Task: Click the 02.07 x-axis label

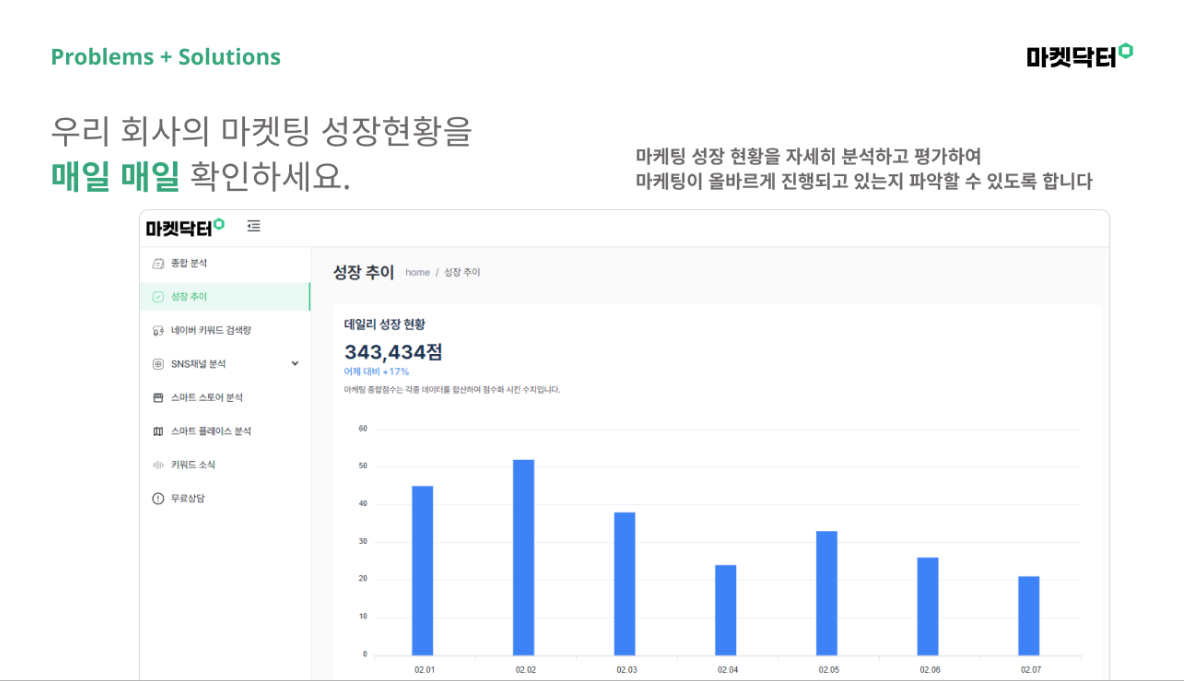Action: 1031,670
